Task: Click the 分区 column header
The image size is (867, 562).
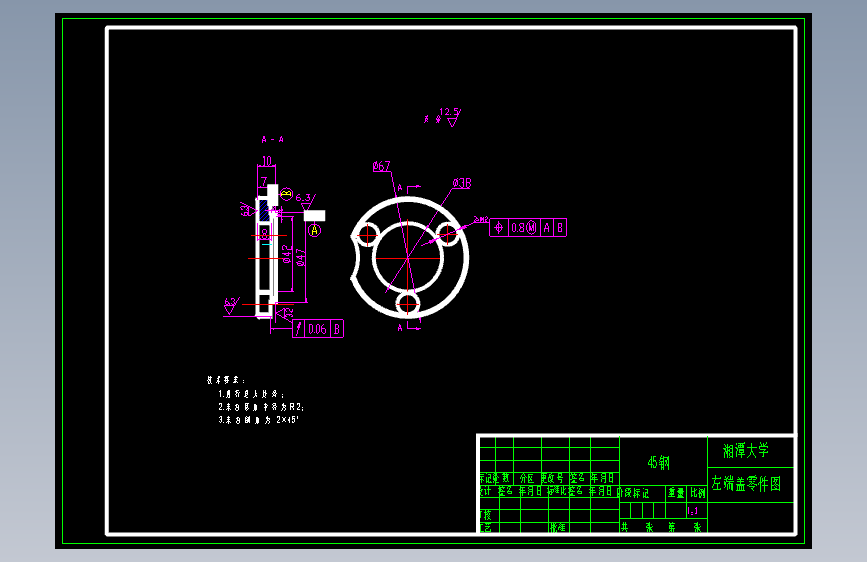Action: click(526, 478)
